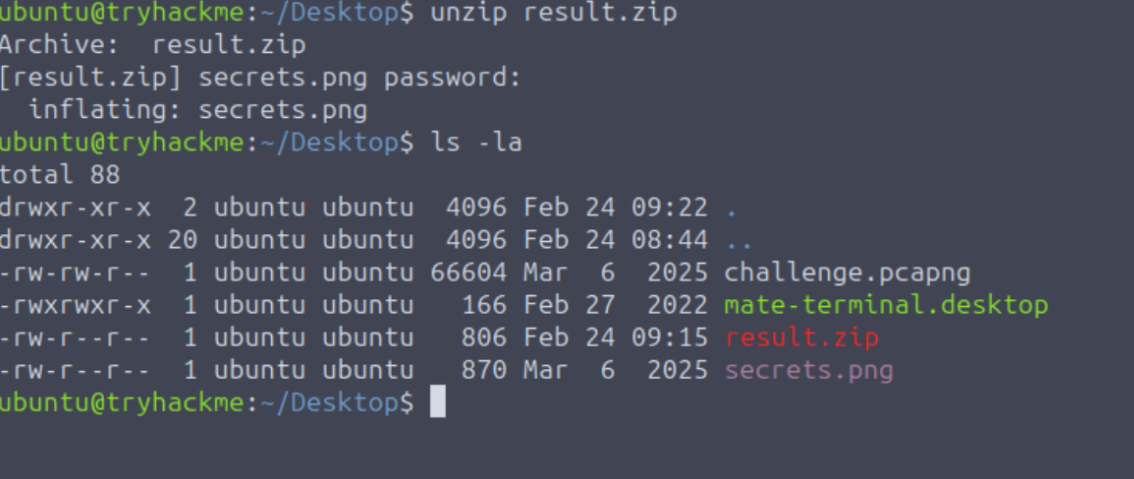Click the challenge.pcapng filename in the listing
The image size is (1134, 479).
click(x=847, y=272)
